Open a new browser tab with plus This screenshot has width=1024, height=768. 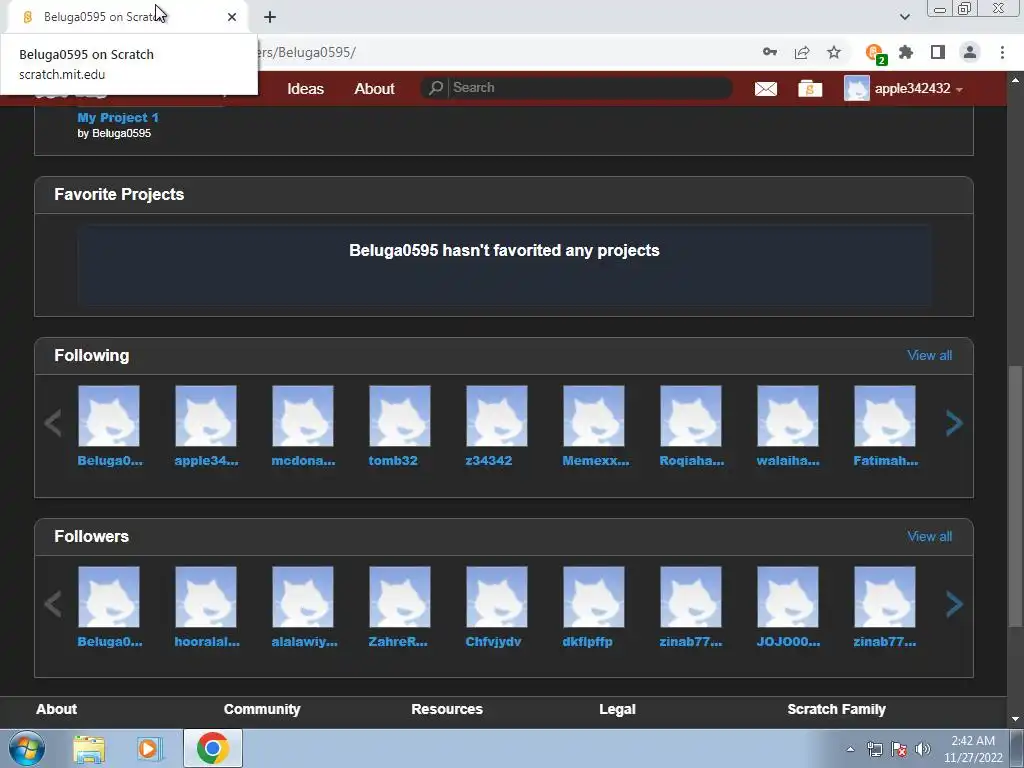[270, 17]
